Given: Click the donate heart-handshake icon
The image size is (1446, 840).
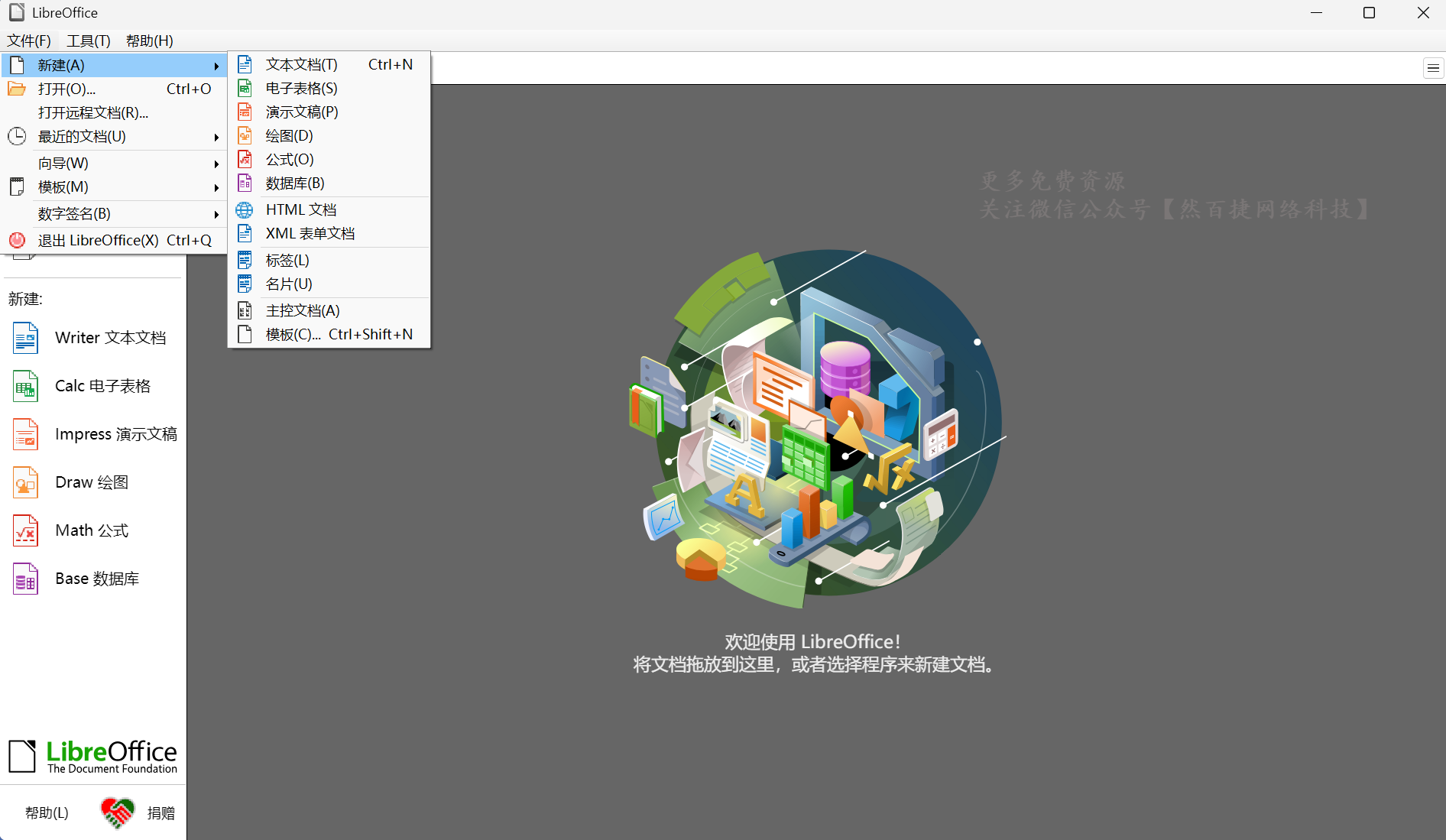Looking at the screenshot, I should point(118,812).
